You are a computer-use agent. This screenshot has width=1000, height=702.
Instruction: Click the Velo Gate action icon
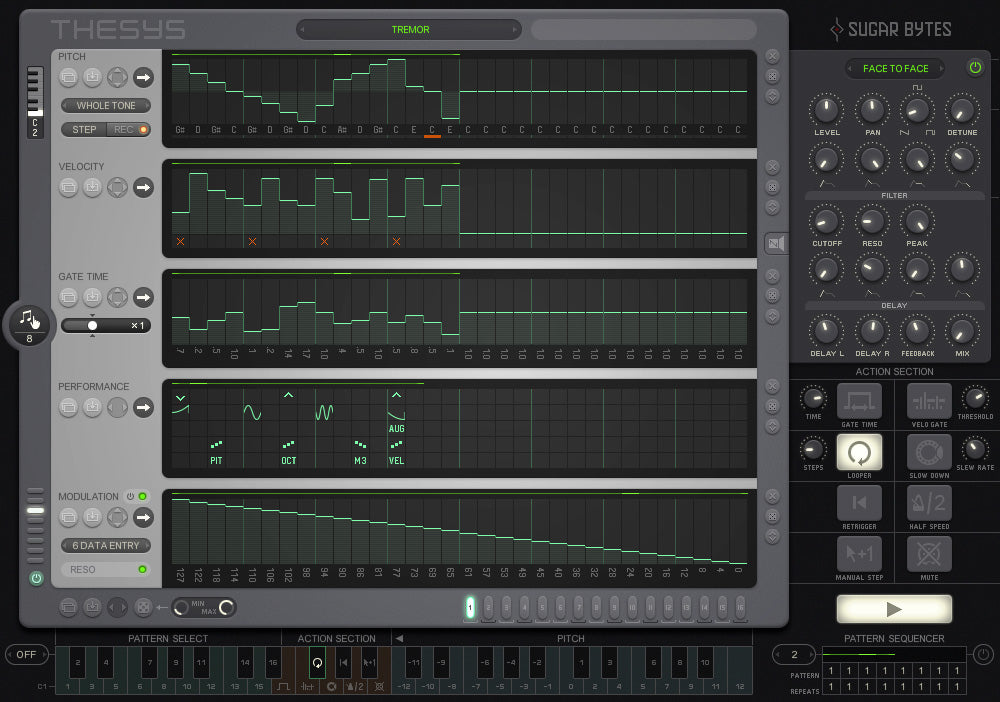click(x=928, y=401)
